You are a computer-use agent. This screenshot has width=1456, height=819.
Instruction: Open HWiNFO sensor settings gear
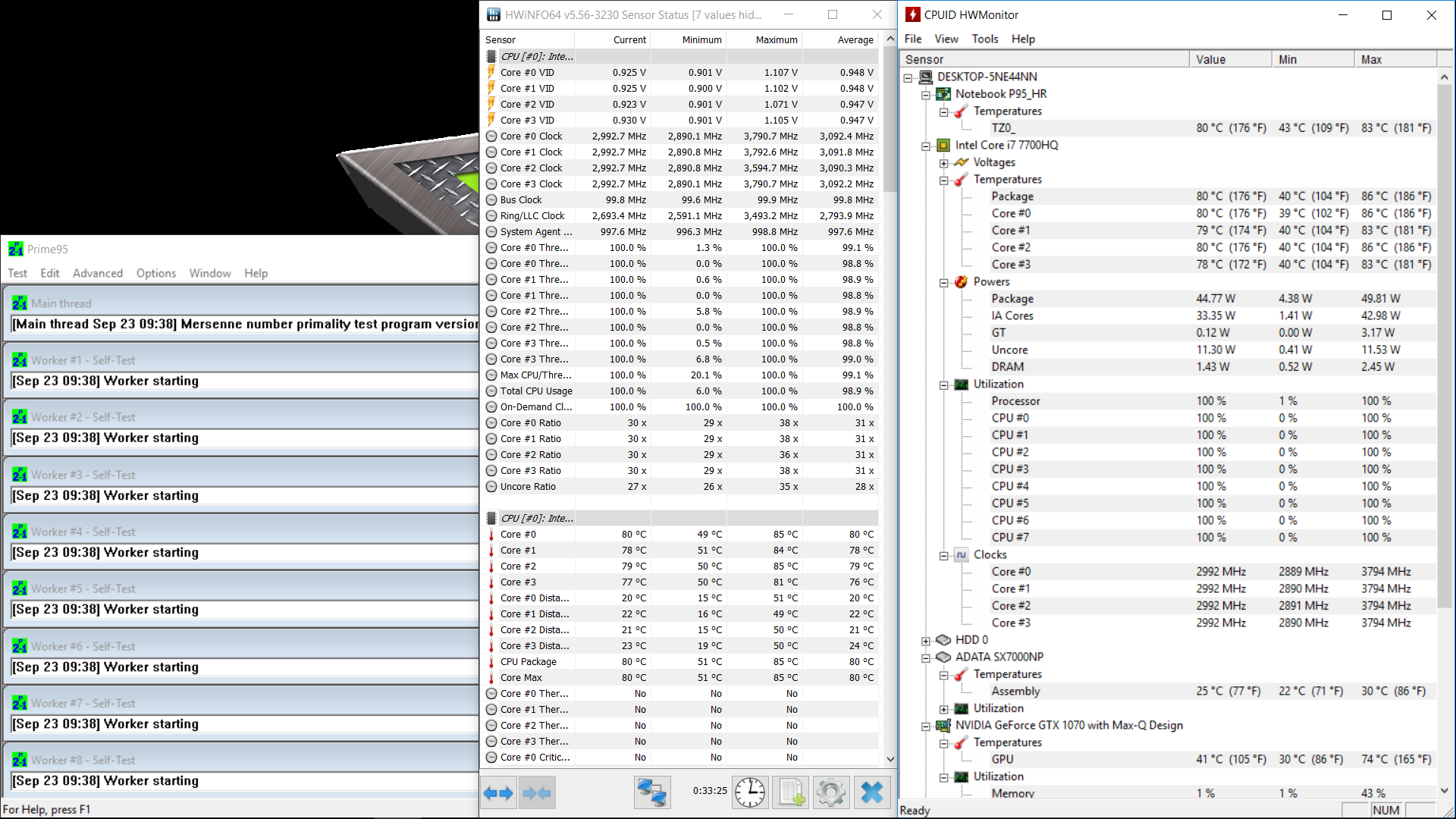pos(831,793)
